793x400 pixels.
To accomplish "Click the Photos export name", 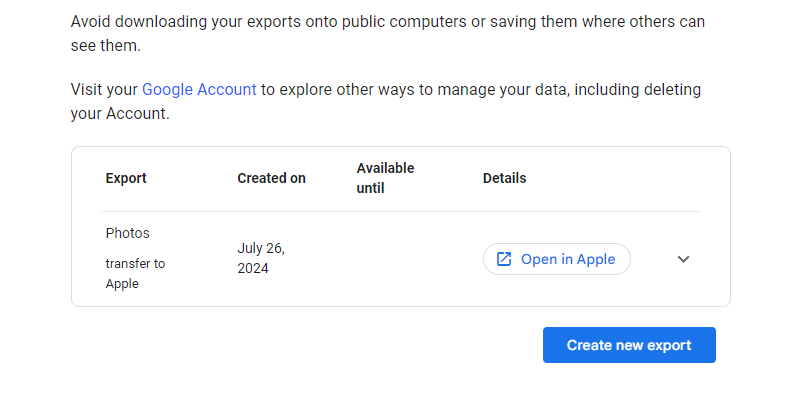I will [127, 233].
